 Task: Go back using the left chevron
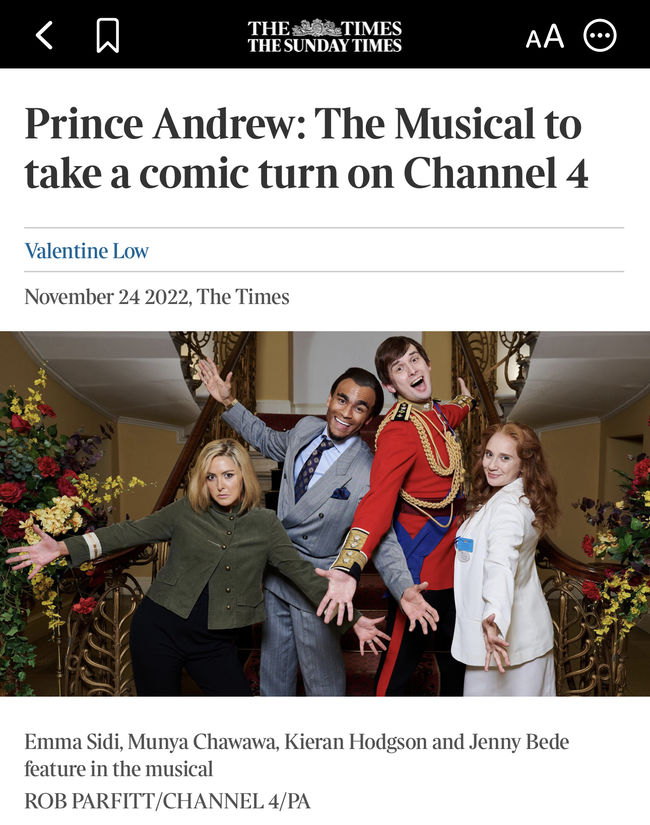45,35
